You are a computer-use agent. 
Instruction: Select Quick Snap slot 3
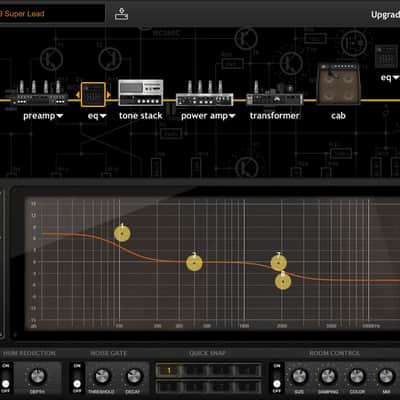click(221, 371)
